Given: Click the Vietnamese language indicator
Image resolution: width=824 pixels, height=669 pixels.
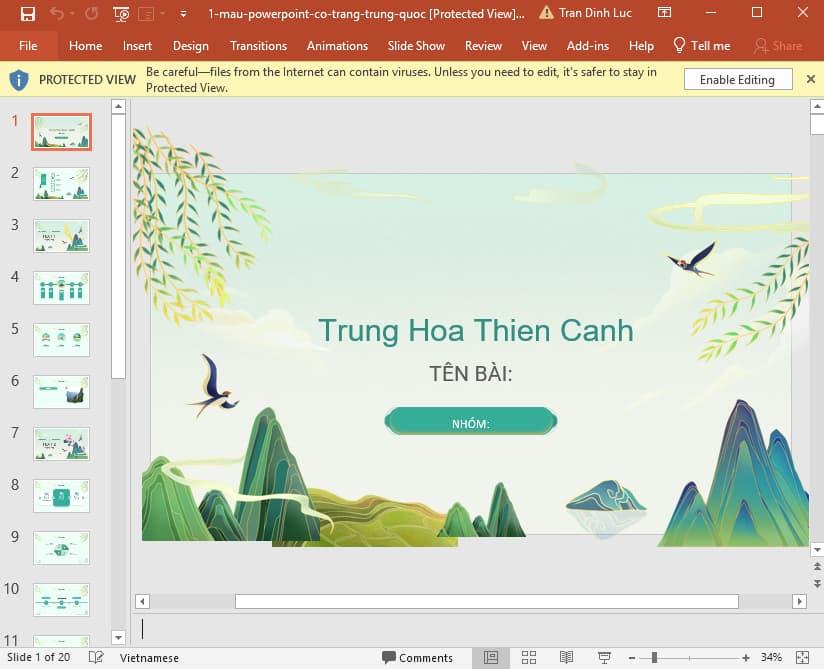Looking at the screenshot, I should click(148, 657).
